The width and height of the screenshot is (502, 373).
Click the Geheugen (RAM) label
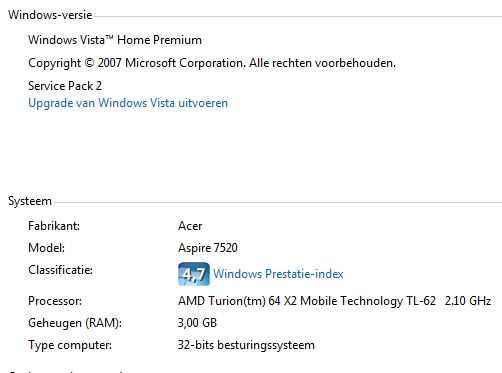(x=75, y=323)
